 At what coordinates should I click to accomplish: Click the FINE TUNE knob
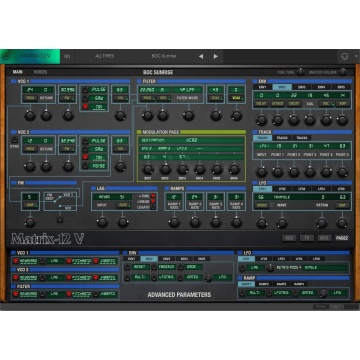click(x=300, y=72)
